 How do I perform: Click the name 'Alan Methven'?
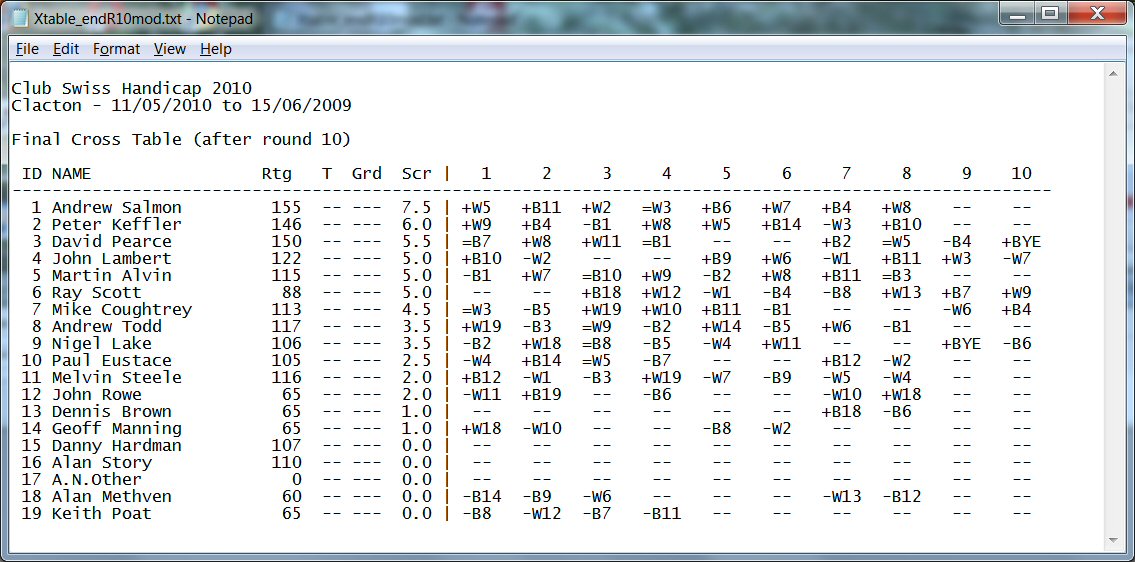111,497
